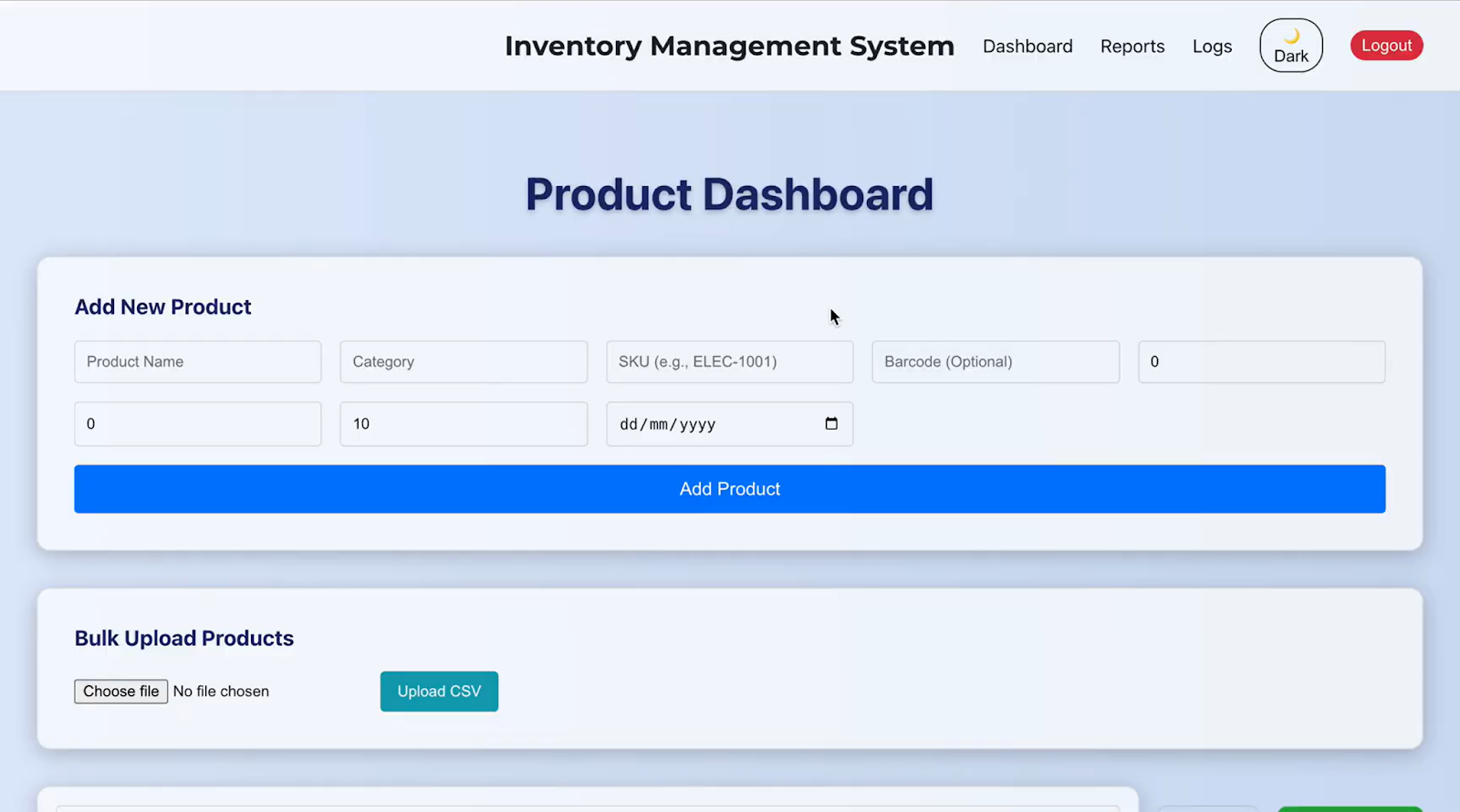
Task: Select the SKU text field
Action: click(x=729, y=362)
